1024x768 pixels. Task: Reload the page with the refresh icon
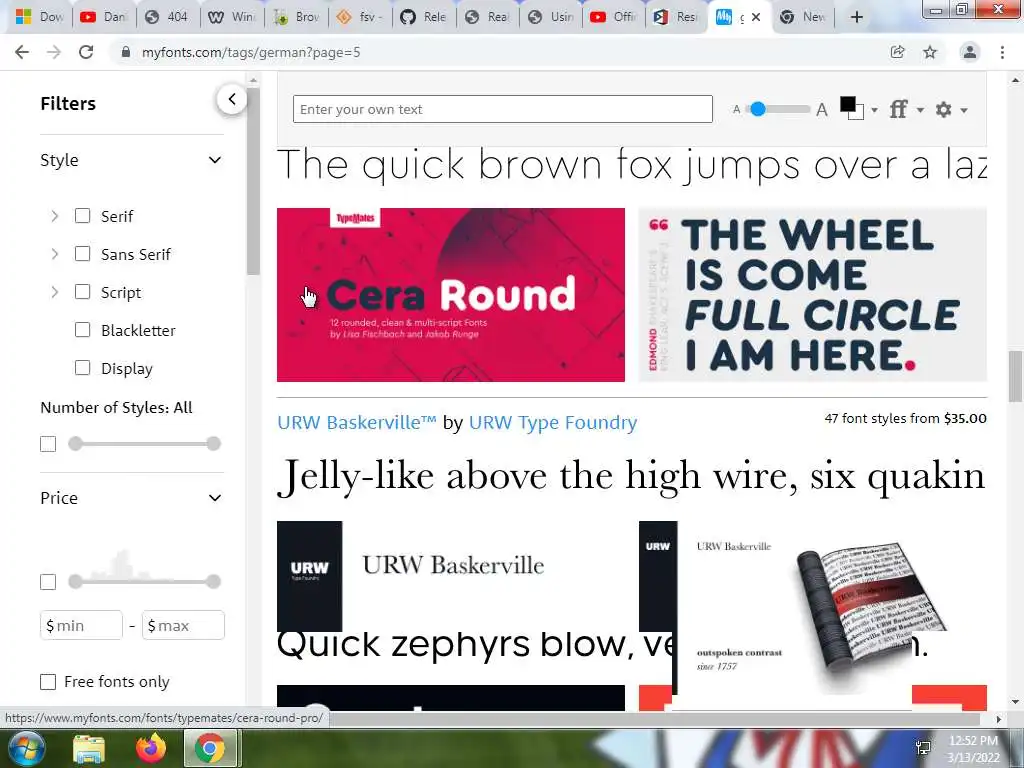coord(86,52)
